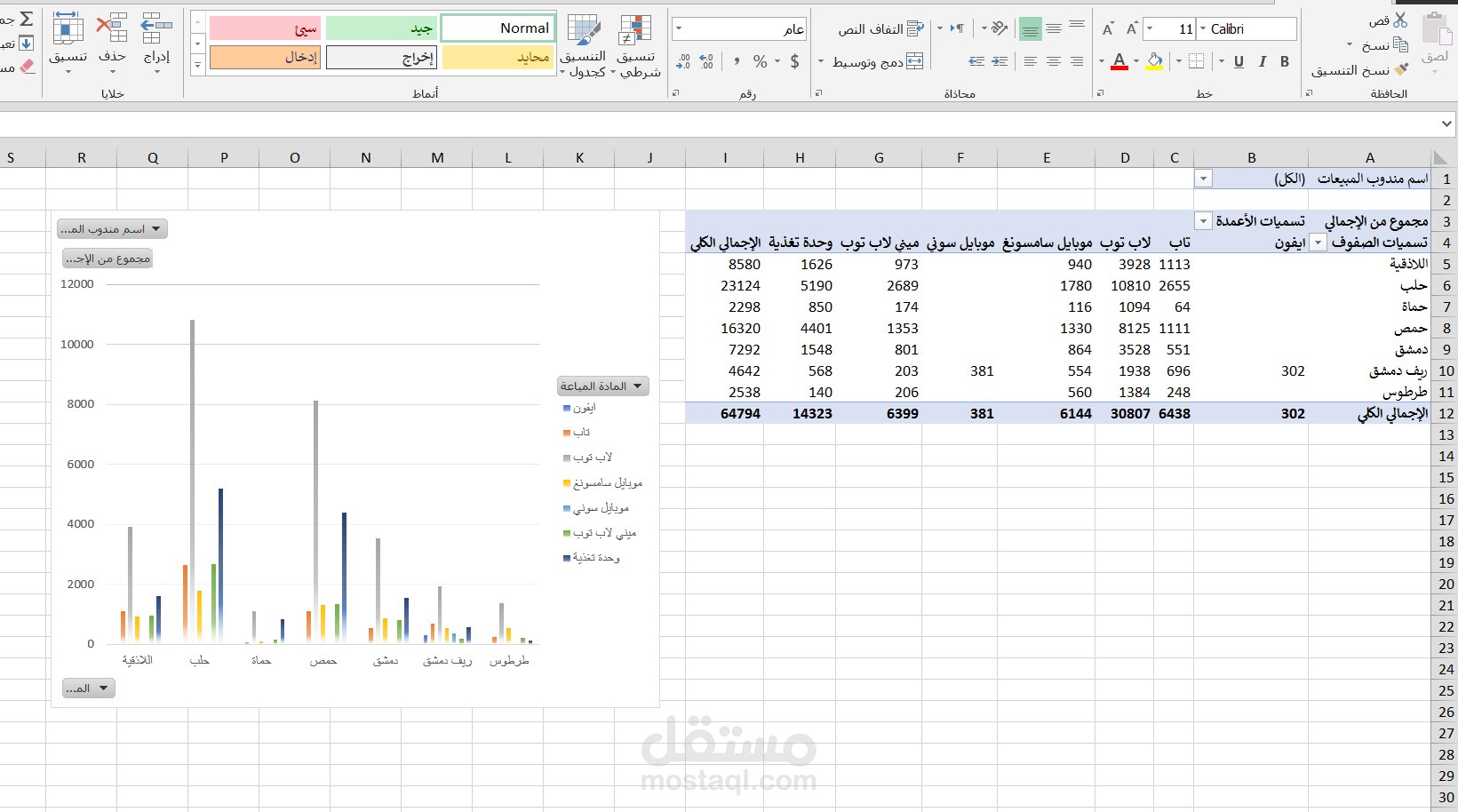This screenshot has width=1458, height=812.
Task: Apply the Normal cell style
Action: [498, 28]
